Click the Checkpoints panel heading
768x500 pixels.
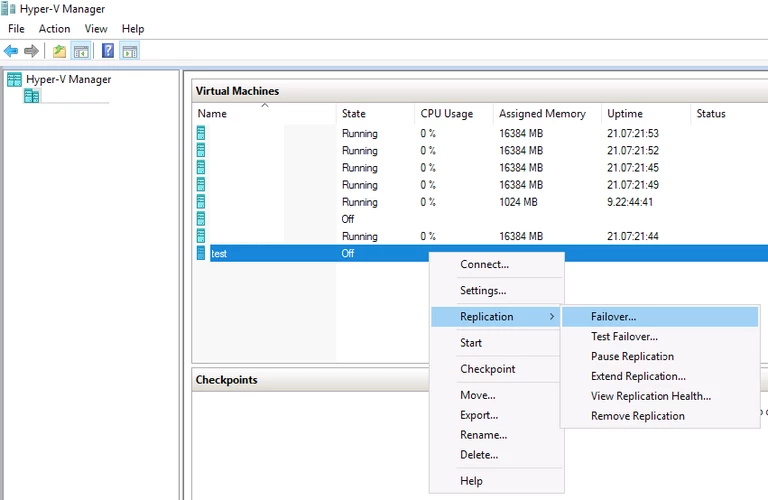click(x=226, y=380)
